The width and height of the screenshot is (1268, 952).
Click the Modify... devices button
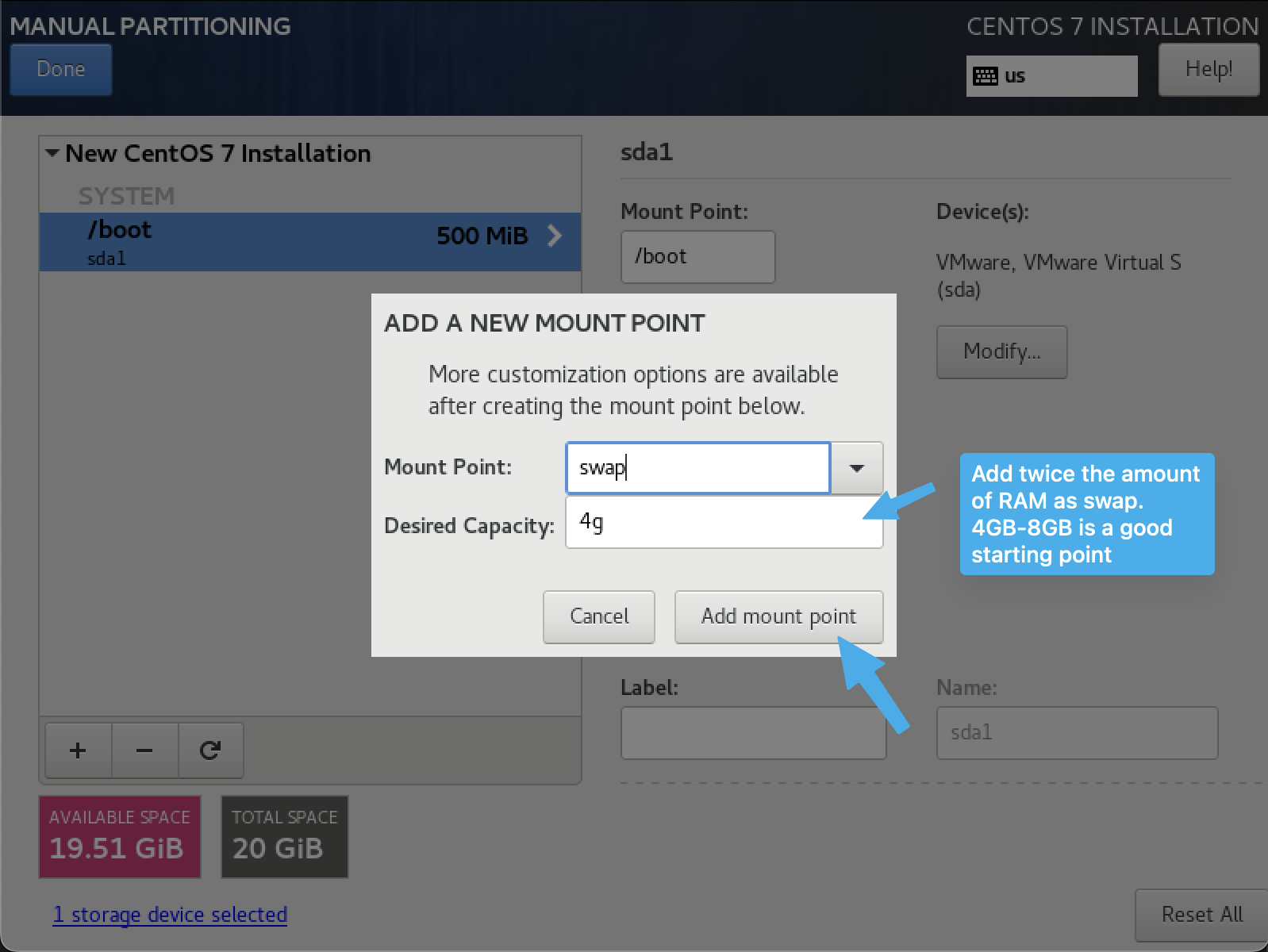click(x=1001, y=351)
